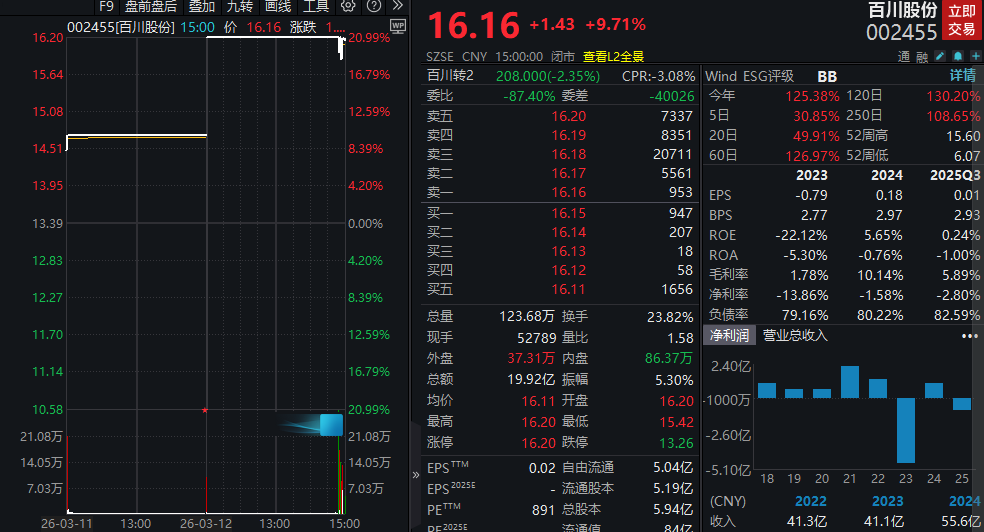Toggle 盘前盘后 pre/post market display
Image resolution: width=984 pixels, height=532 pixels.
[x=151, y=6]
